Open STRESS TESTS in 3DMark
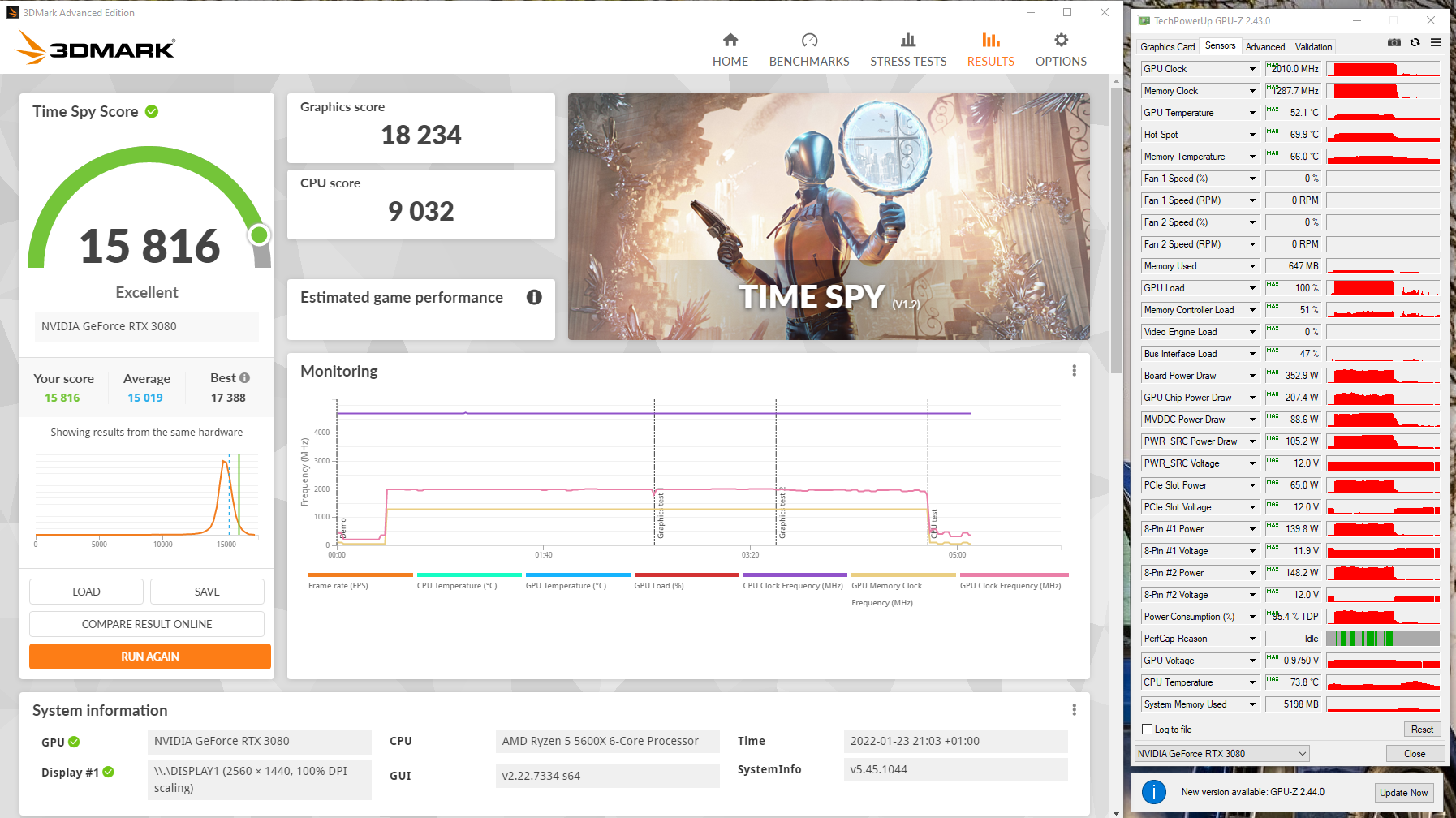The height and width of the screenshot is (818, 1456). (x=908, y=50)
